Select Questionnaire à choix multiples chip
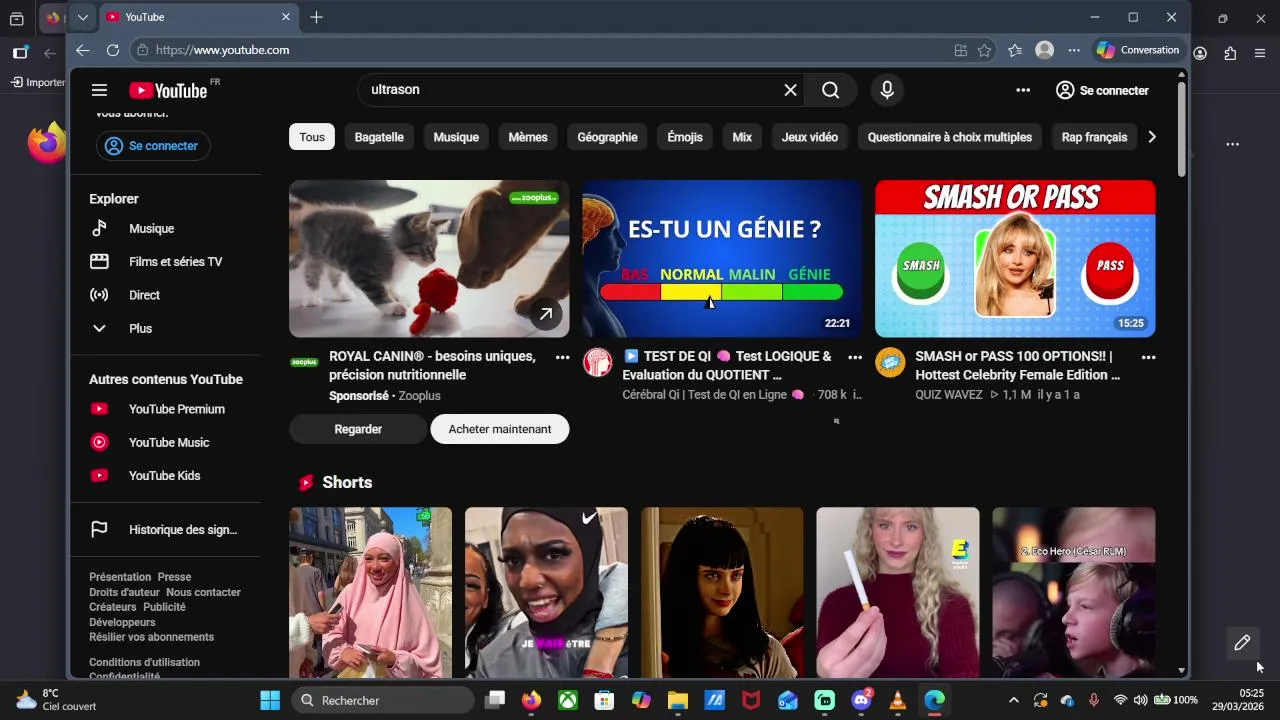Screen dimensions: 1280x720 coord(950,137)
